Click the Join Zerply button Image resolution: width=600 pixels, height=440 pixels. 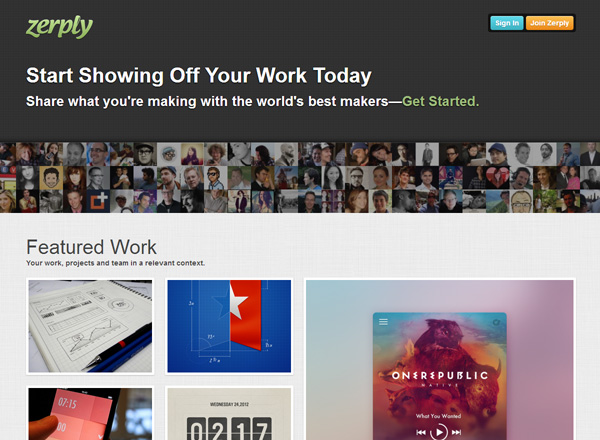(549, 23)
